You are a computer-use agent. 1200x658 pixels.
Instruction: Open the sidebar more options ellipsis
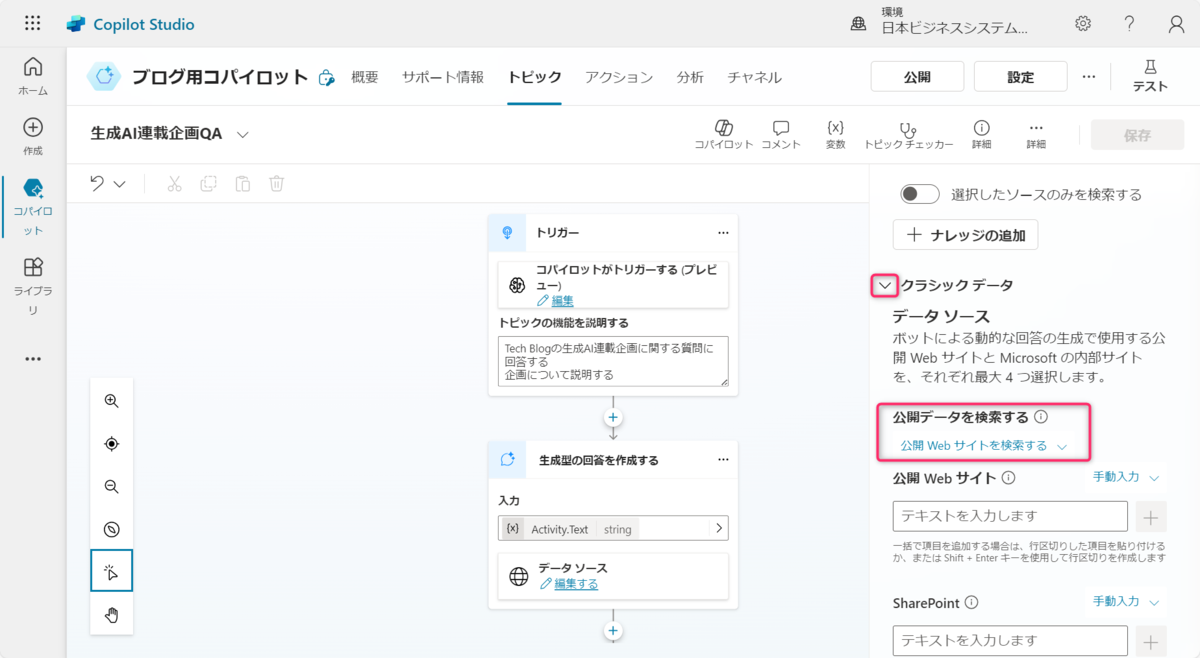click(33, 359)
